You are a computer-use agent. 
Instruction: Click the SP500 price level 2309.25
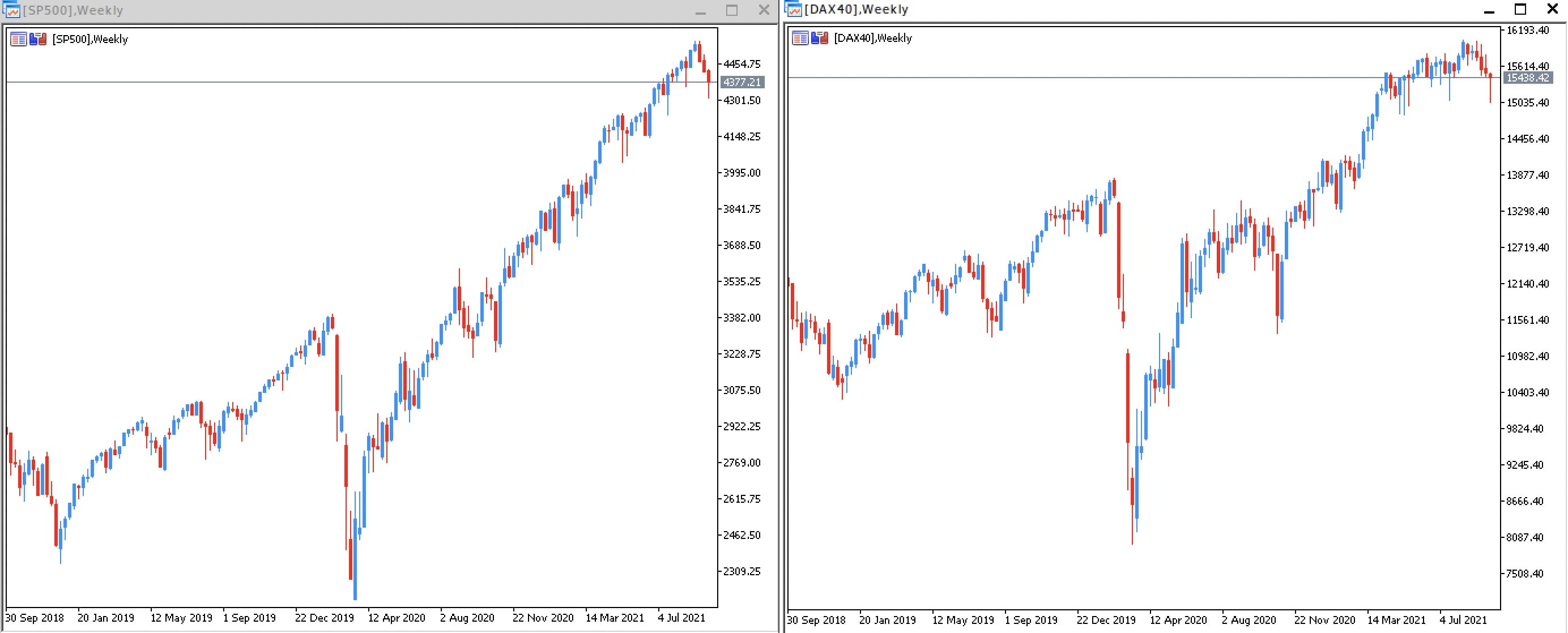pyautogui.click(x=742, y=571)
